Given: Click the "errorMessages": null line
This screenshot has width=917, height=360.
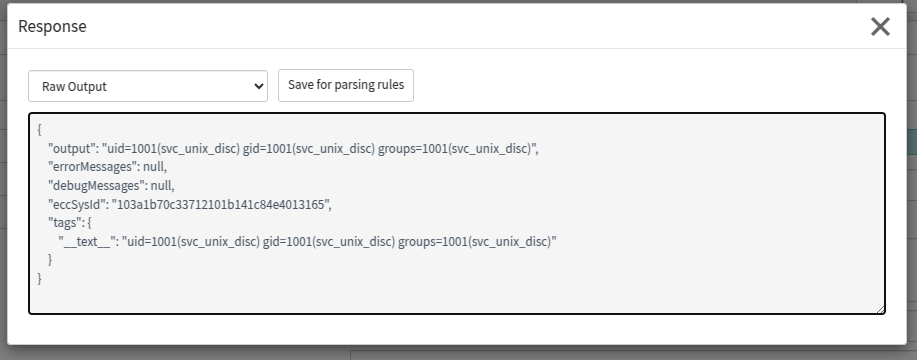Looking at the screenshot, I should coord(108,167).
